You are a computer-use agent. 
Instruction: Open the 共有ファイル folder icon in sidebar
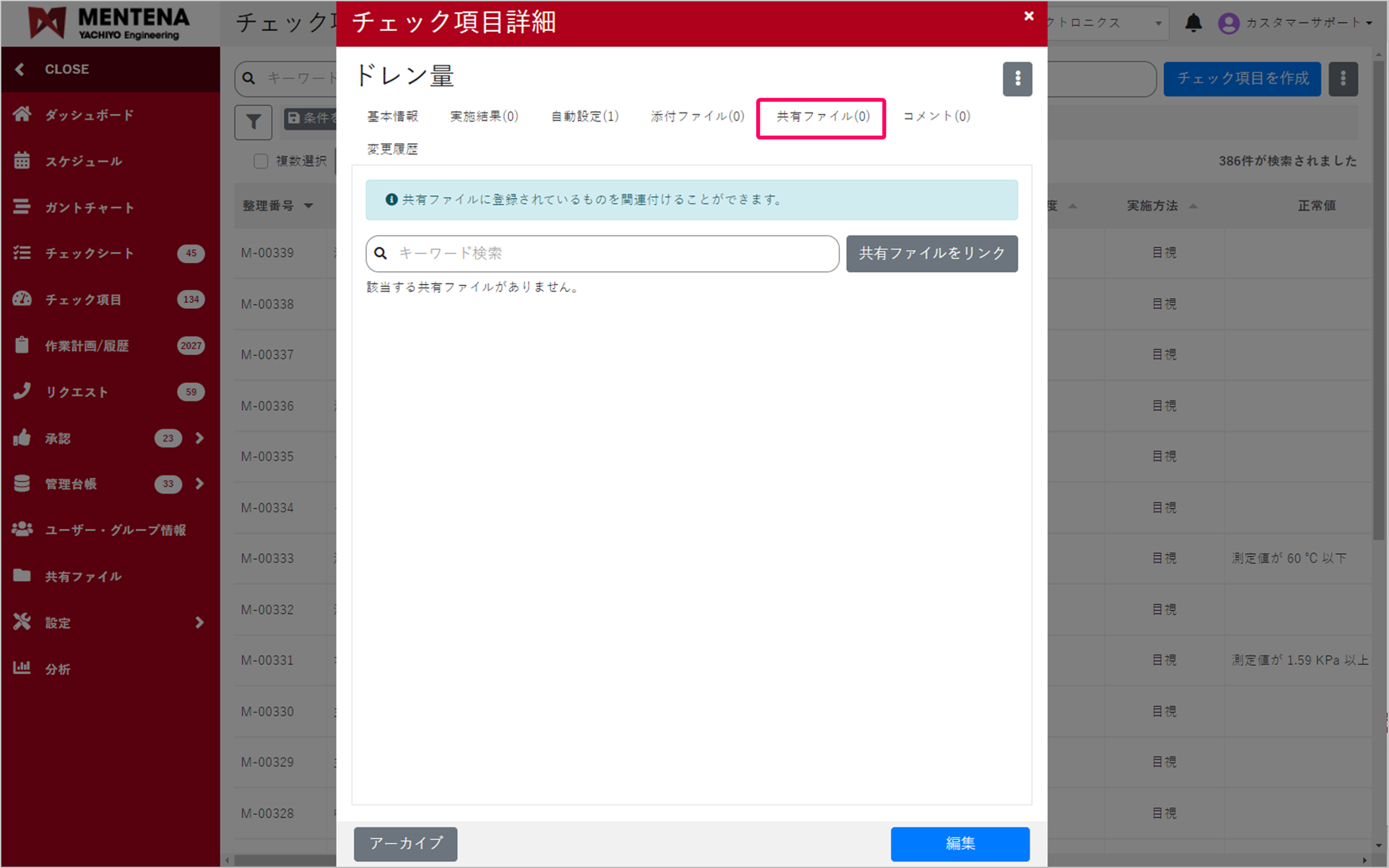point(22,576)
